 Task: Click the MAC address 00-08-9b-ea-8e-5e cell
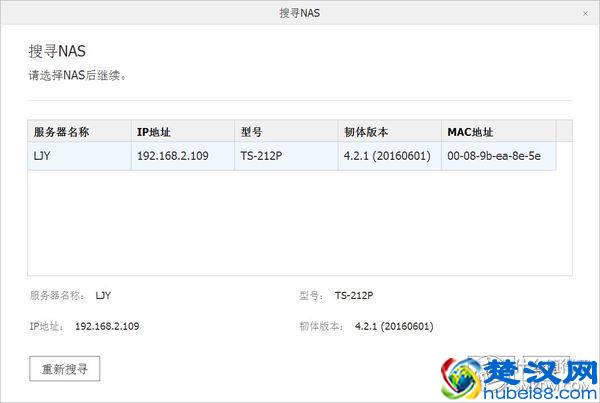[x=493, y=156]
